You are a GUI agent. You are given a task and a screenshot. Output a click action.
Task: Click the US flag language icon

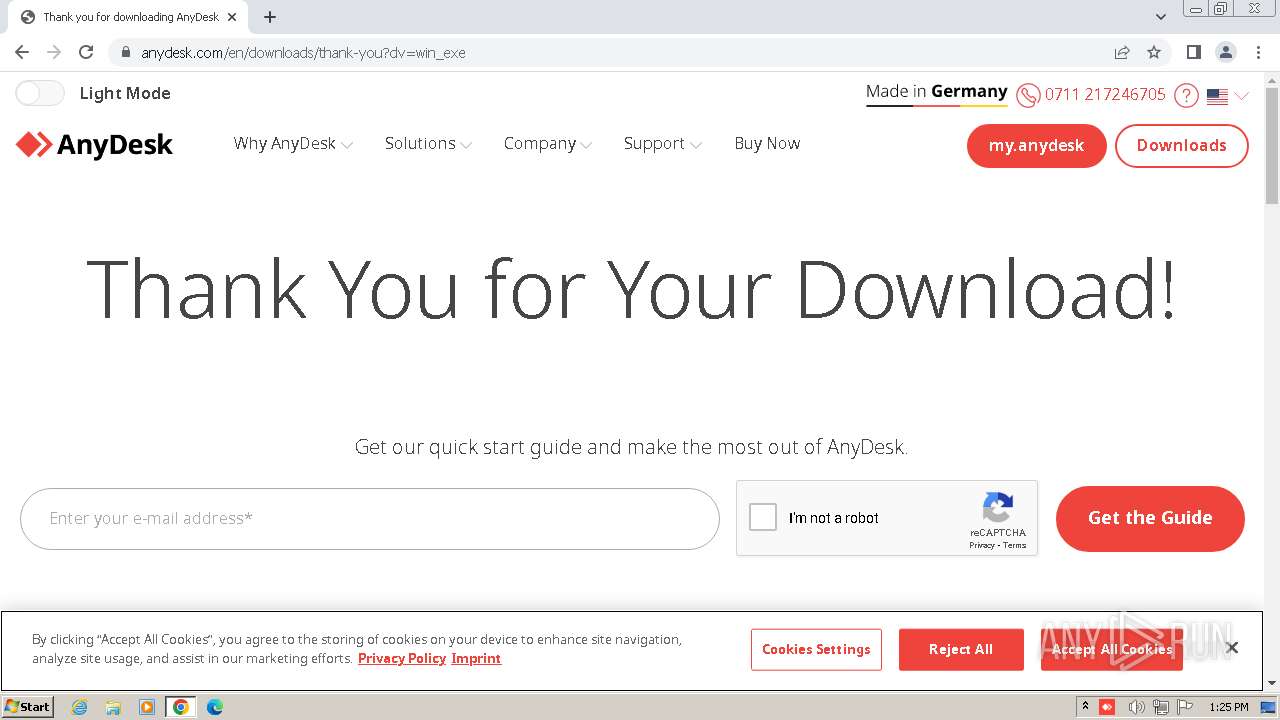point(1217,96)
